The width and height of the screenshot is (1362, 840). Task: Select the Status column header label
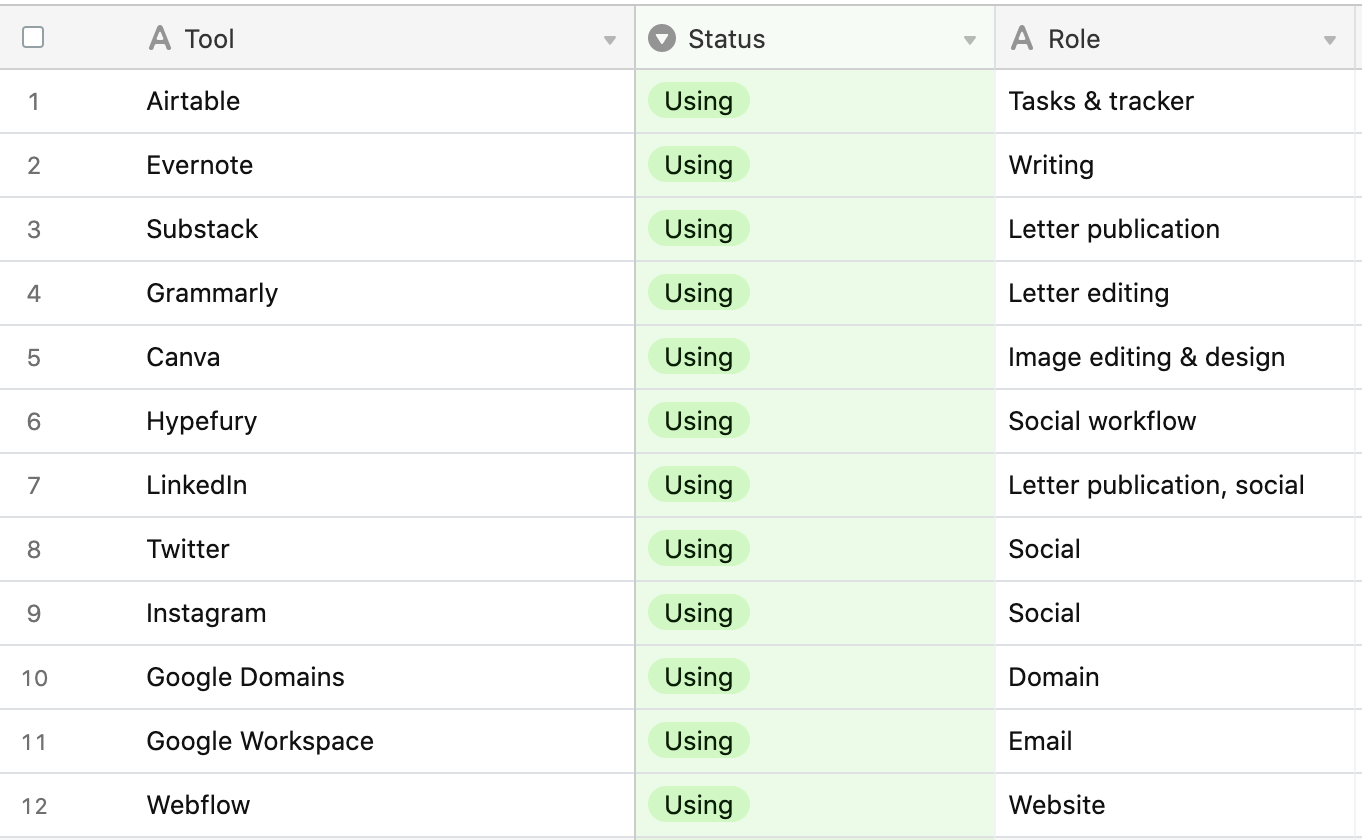(727, 39)
